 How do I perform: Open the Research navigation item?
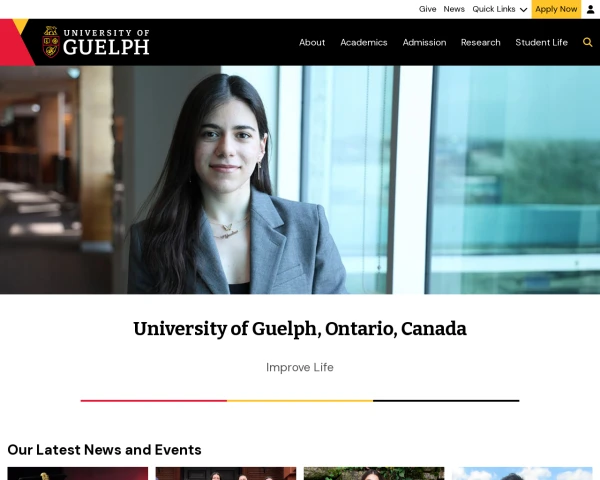[480, 42]
